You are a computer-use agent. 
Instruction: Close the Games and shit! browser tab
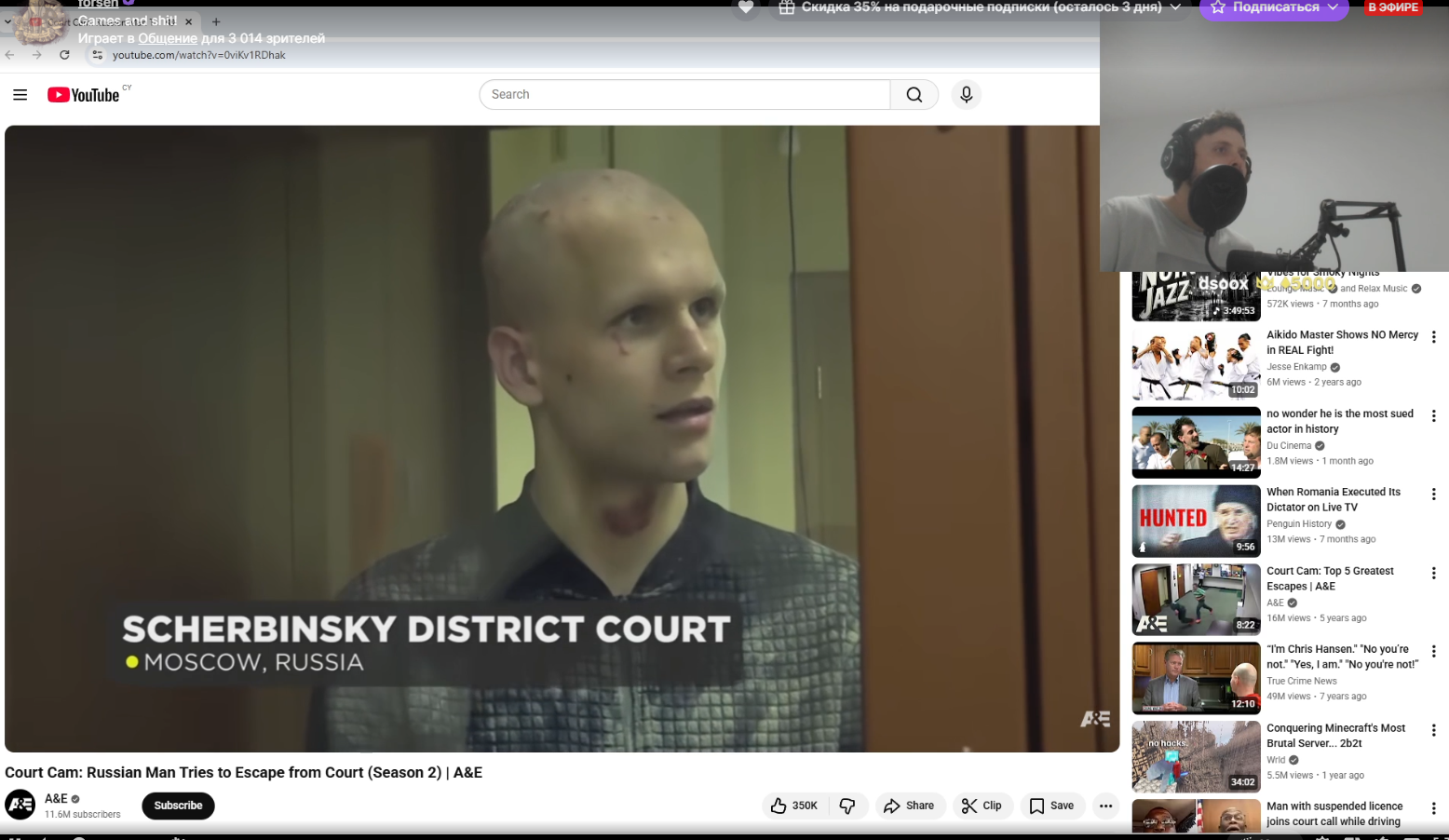[189, 21]
